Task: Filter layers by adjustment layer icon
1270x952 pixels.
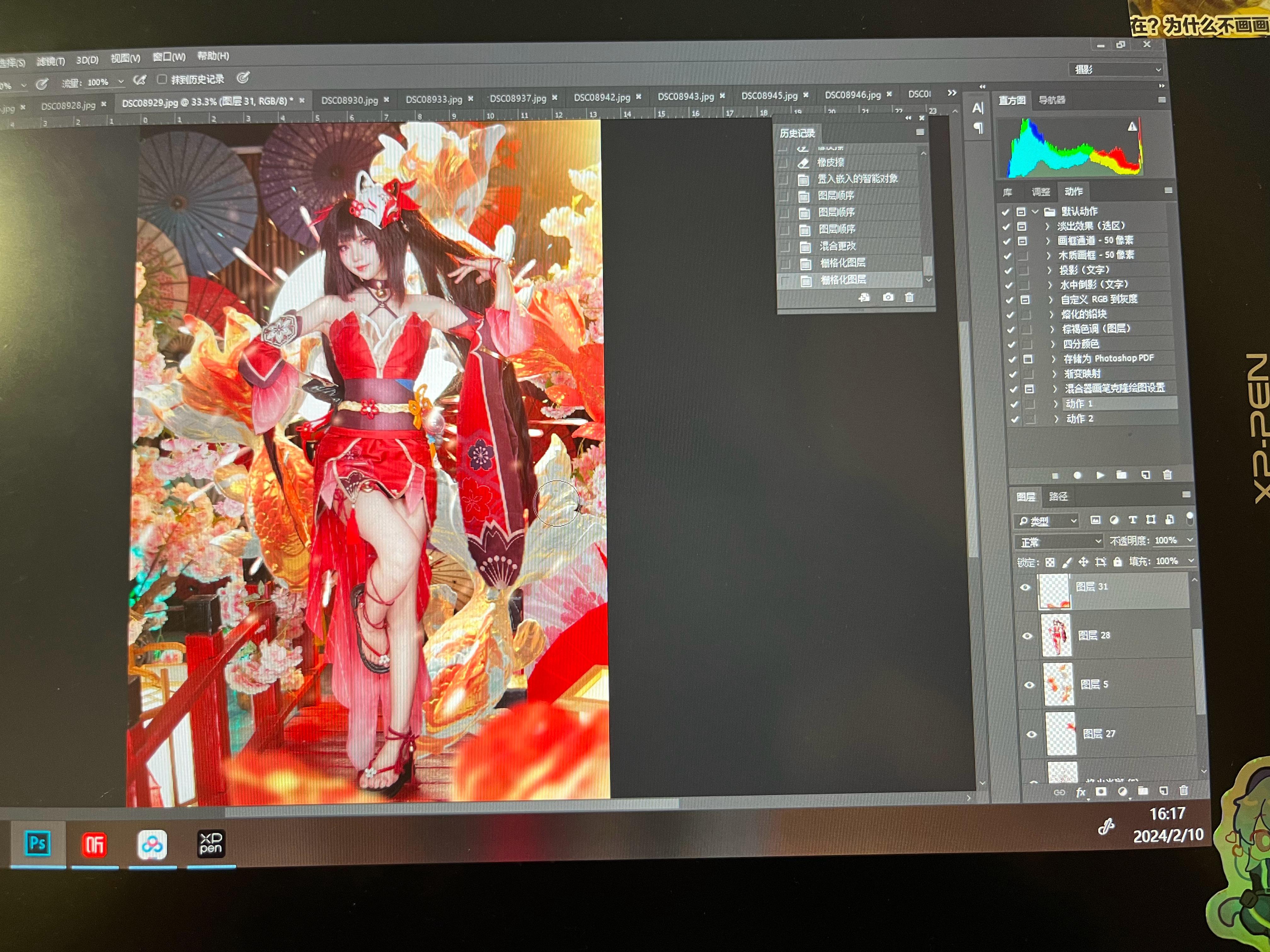Action: (x=1114, y=520)
